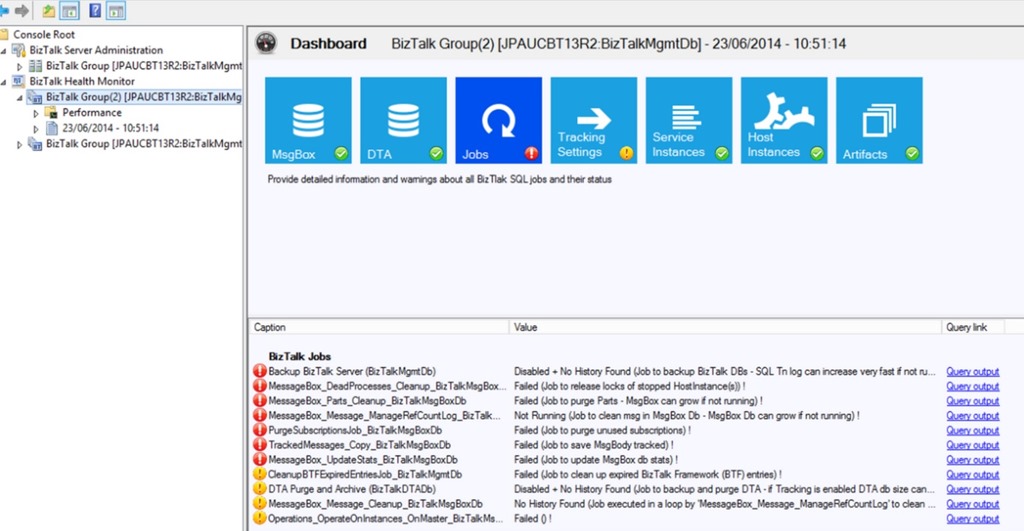The height and width of the screenshot is (531, 1024).
Task: Click value 'Failed (Job to update MsgBox db stats) !'
Action: click(596, 459)
